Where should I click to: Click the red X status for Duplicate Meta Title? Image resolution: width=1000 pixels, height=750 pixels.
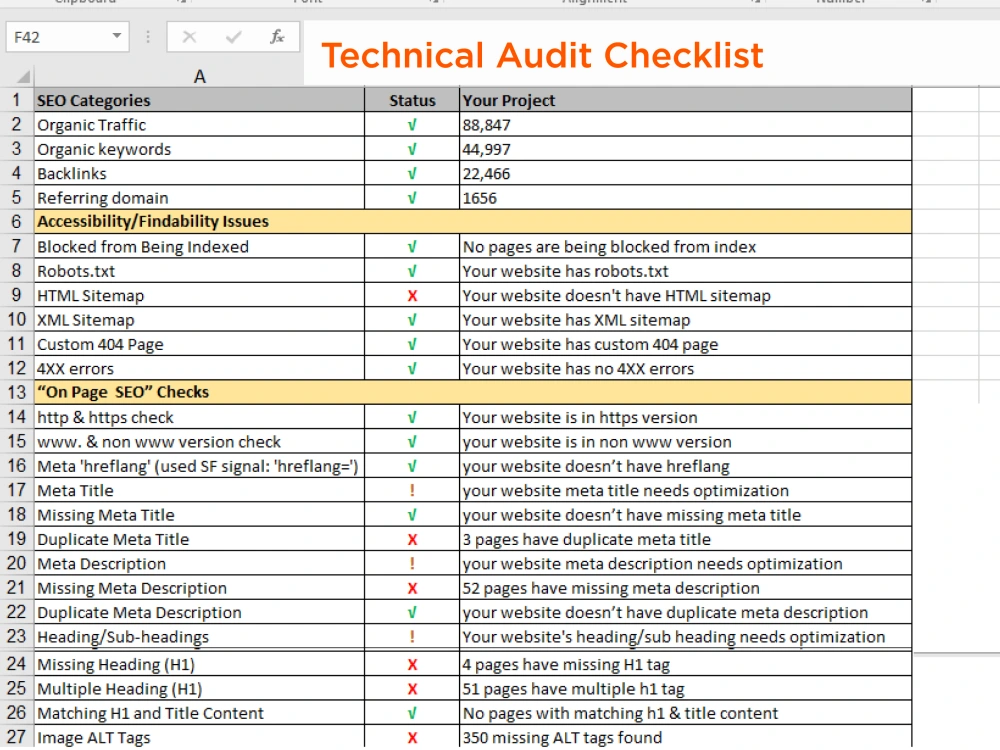click(412, 539)
